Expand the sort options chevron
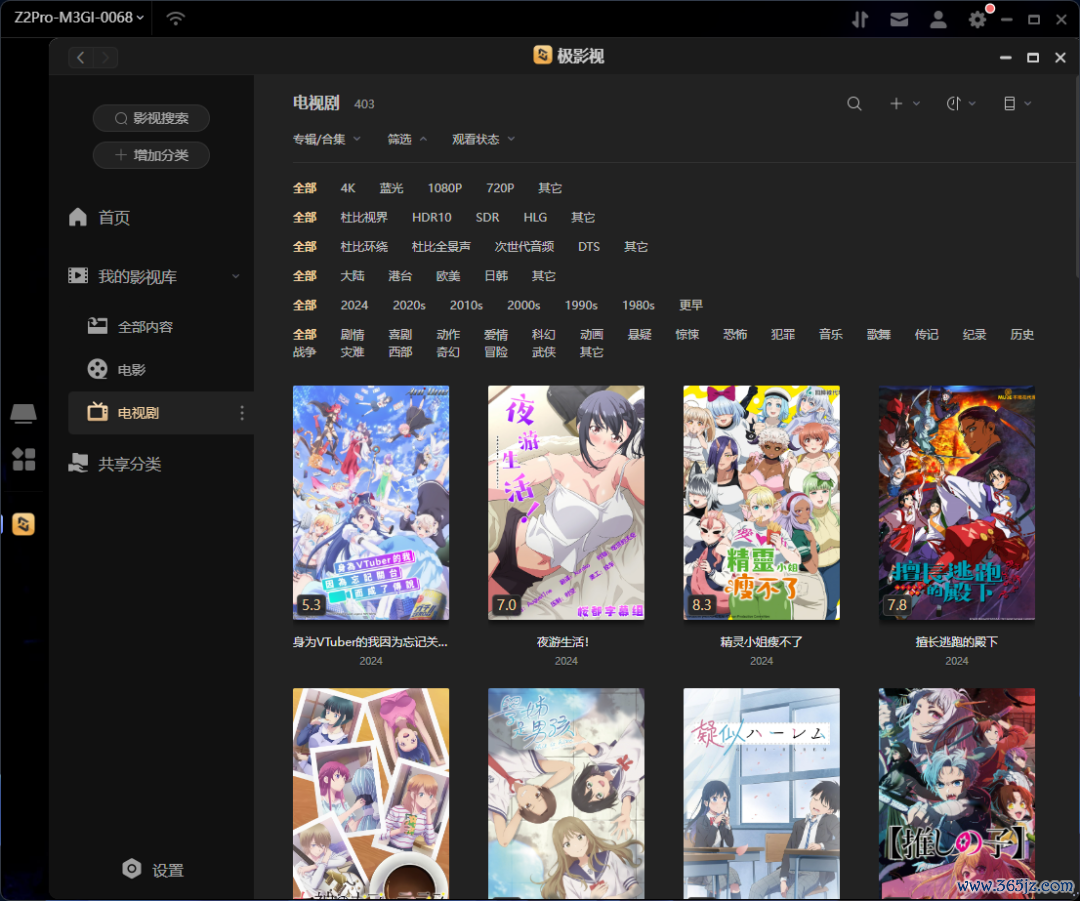The height and width of the screenshot is (901, 1080). click(973, 103)
